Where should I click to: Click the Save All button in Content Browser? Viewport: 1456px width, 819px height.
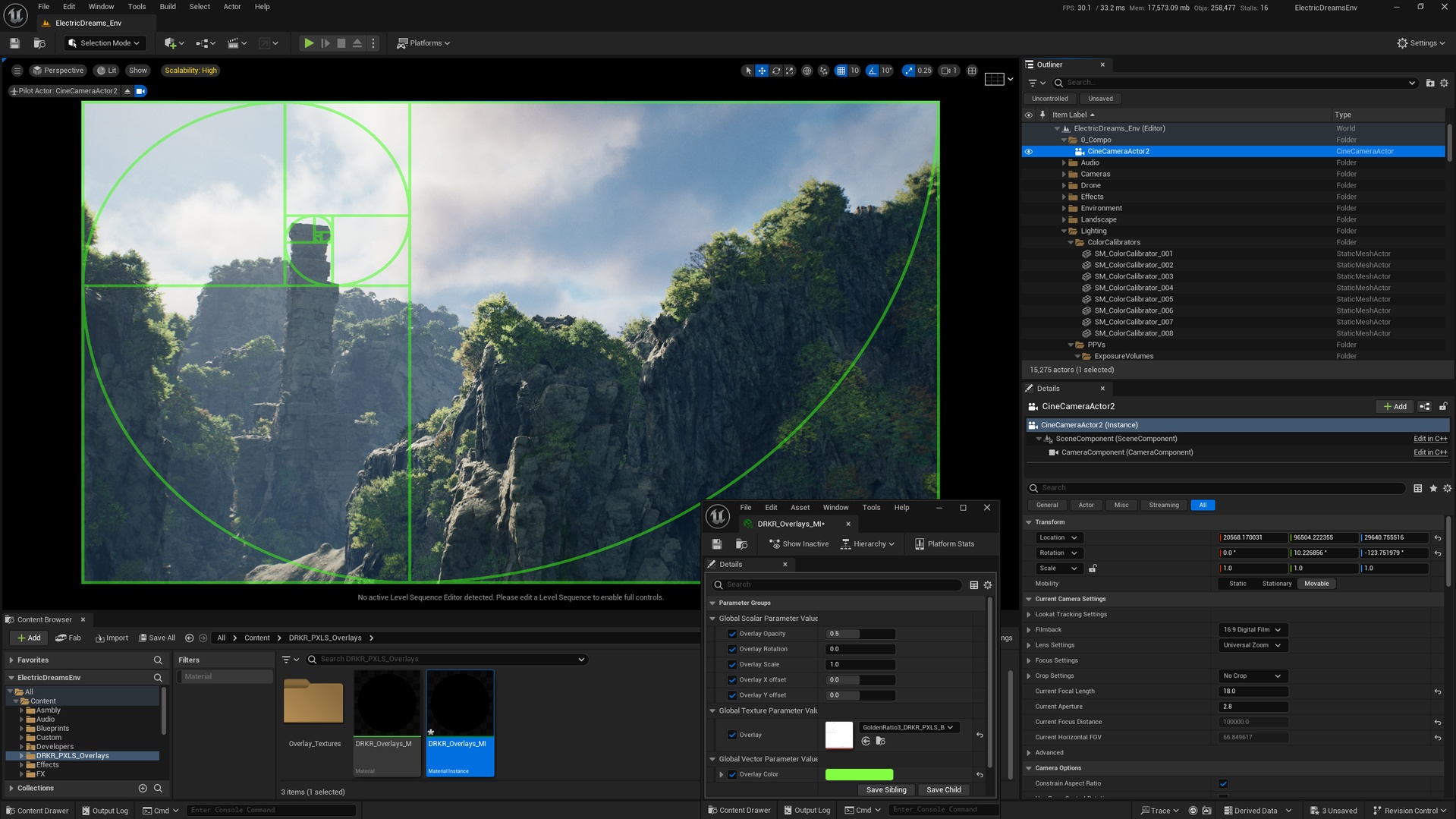pyautogui.click(x=157, y=638)
